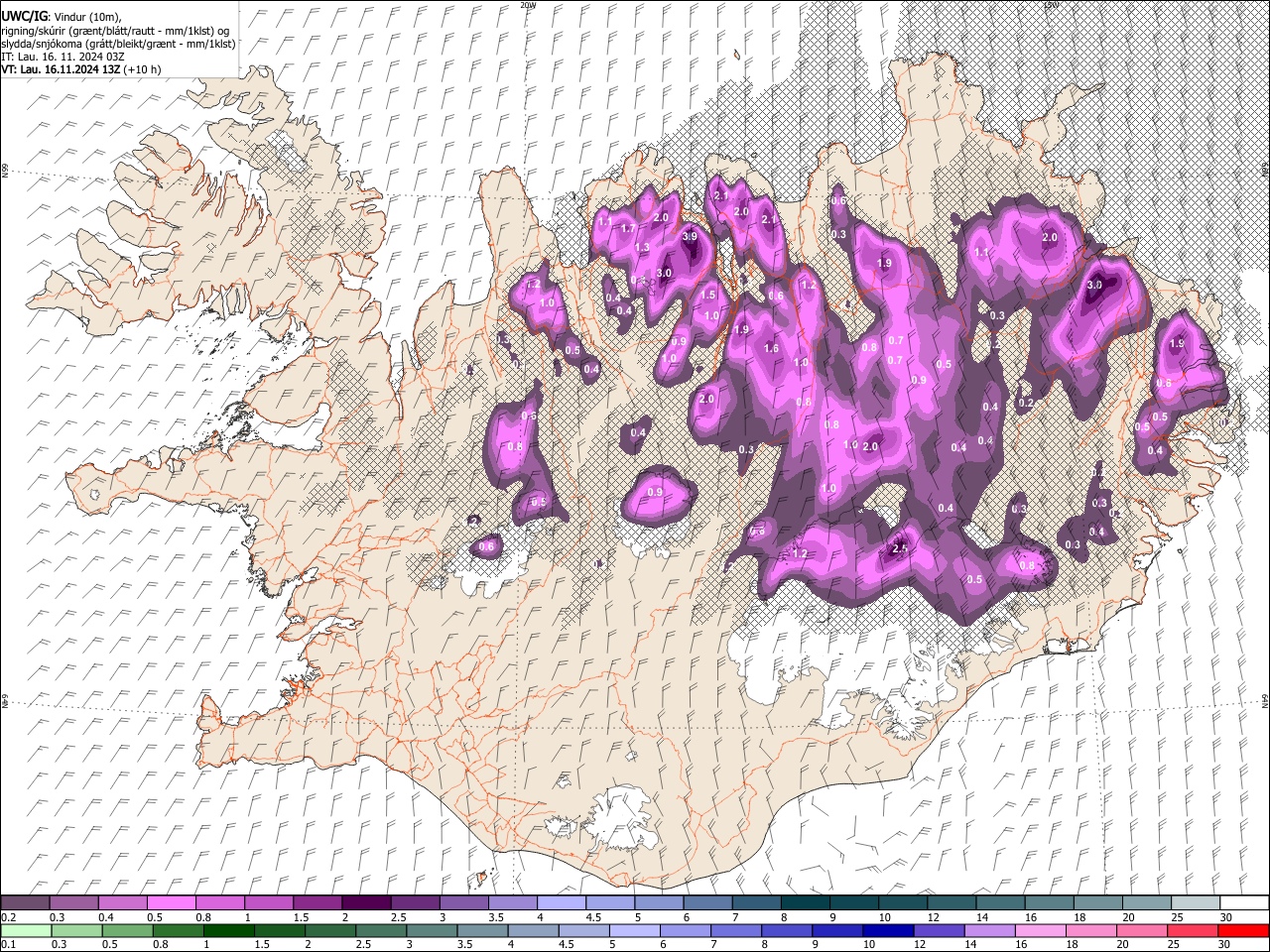Click the 'slydda/snjókoma' description line

click(119, 44)
